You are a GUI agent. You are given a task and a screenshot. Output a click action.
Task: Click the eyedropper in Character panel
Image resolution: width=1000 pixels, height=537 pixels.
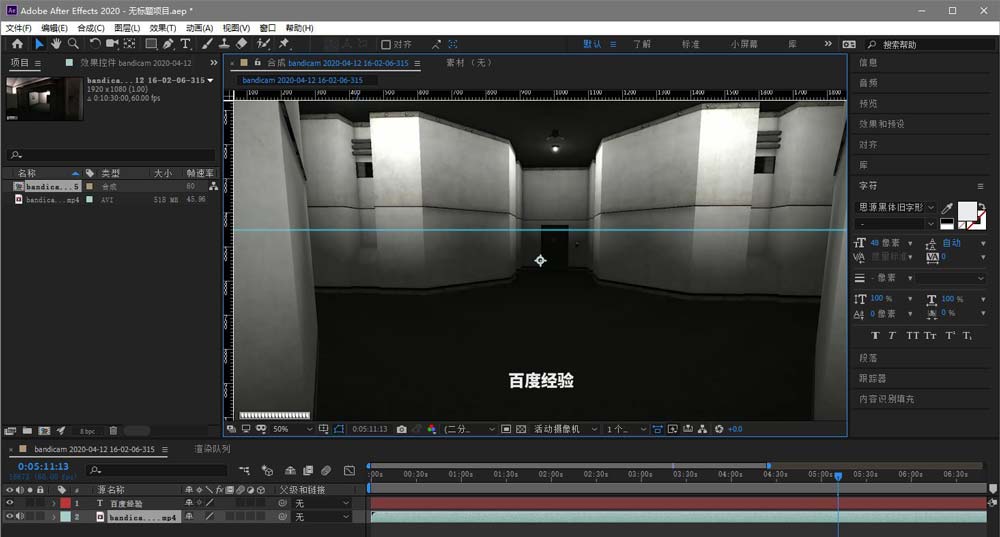pyautogui.click(x=947, y=208)
